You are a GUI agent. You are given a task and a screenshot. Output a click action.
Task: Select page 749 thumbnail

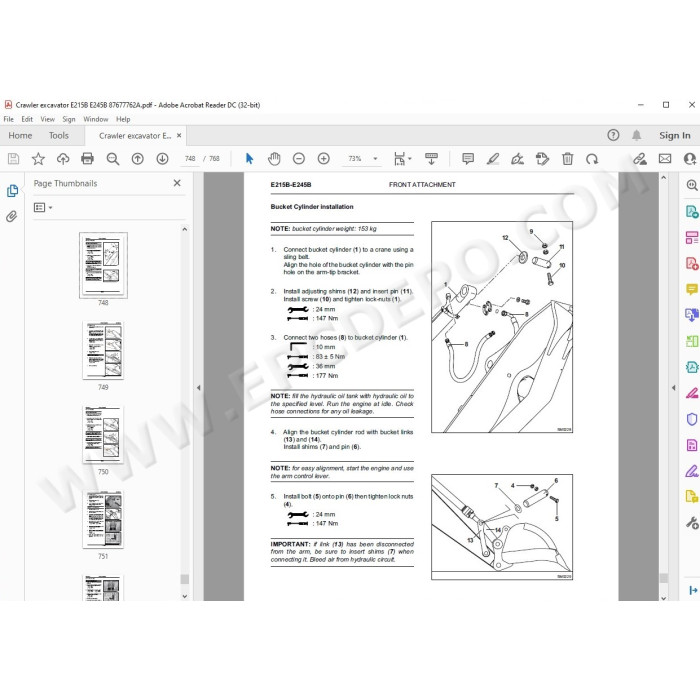(x=103, y=350)
